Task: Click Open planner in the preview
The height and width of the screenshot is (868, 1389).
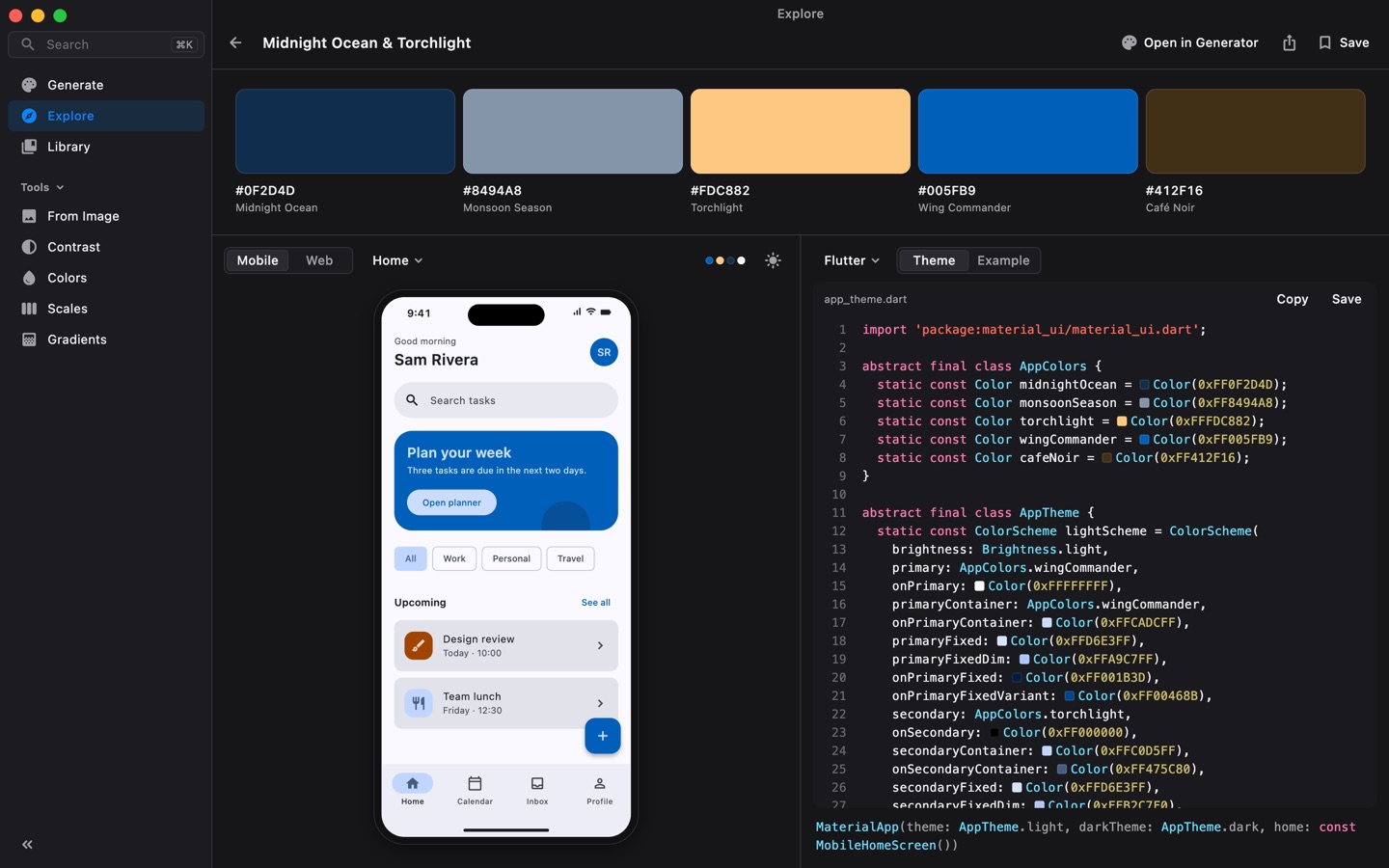Action: pos(451,502)
